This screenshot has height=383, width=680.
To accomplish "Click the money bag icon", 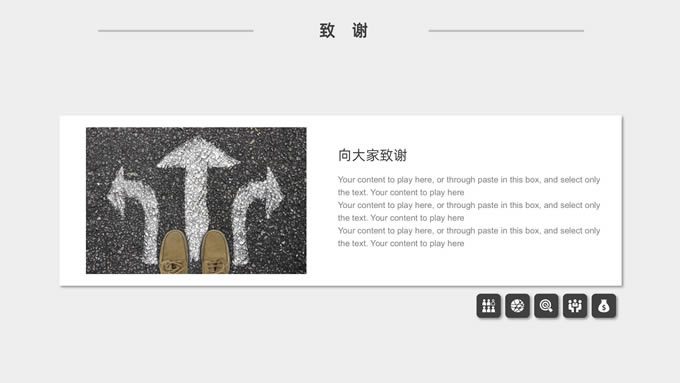I will (604, 306).
